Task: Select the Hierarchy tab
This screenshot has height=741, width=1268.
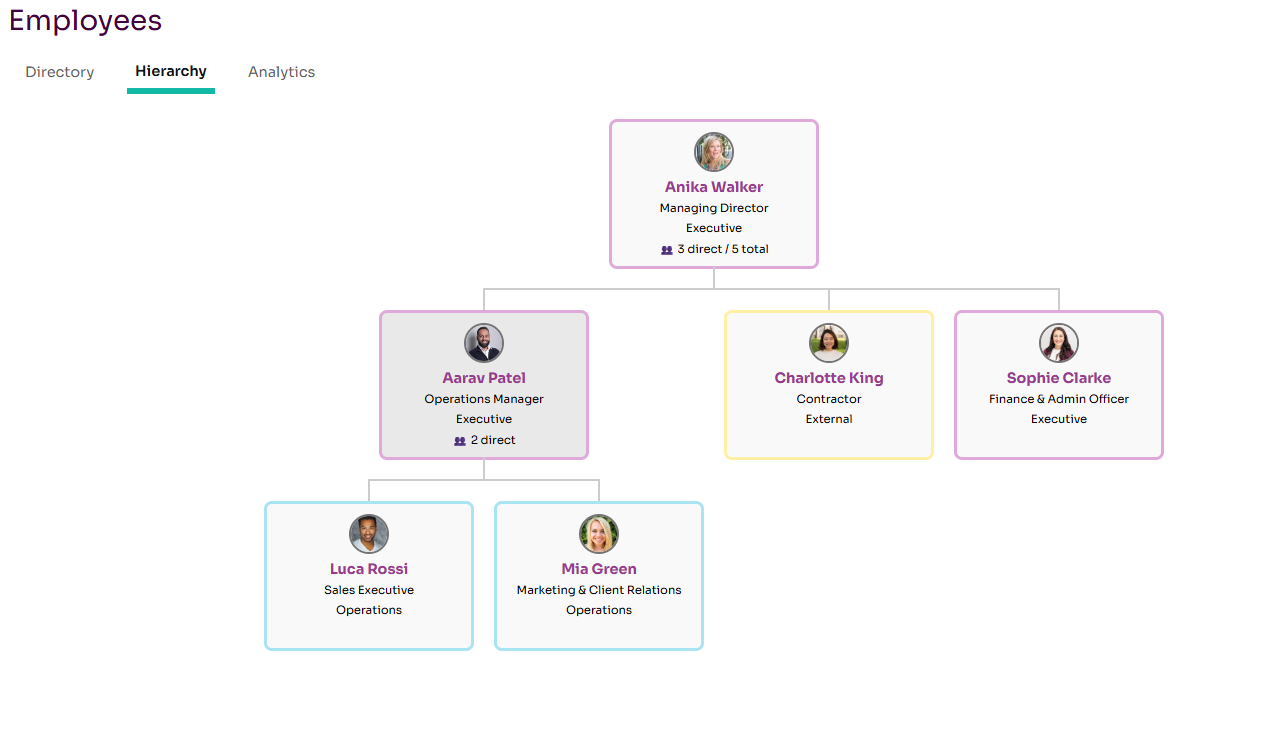Action: [x=171, y=71]
